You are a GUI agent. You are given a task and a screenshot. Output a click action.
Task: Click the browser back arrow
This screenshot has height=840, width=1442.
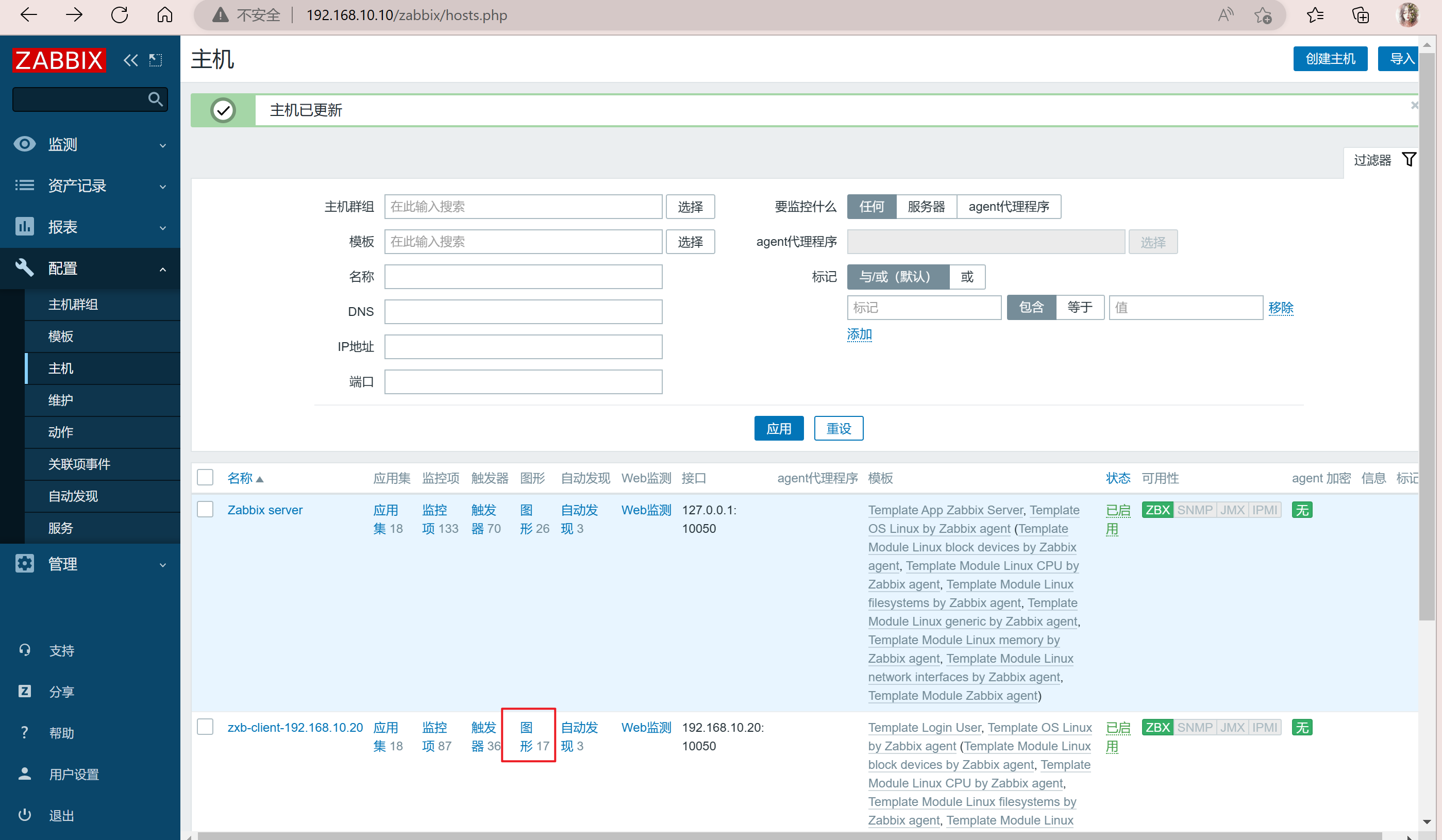pyautogui.click(x=29, y=15)
